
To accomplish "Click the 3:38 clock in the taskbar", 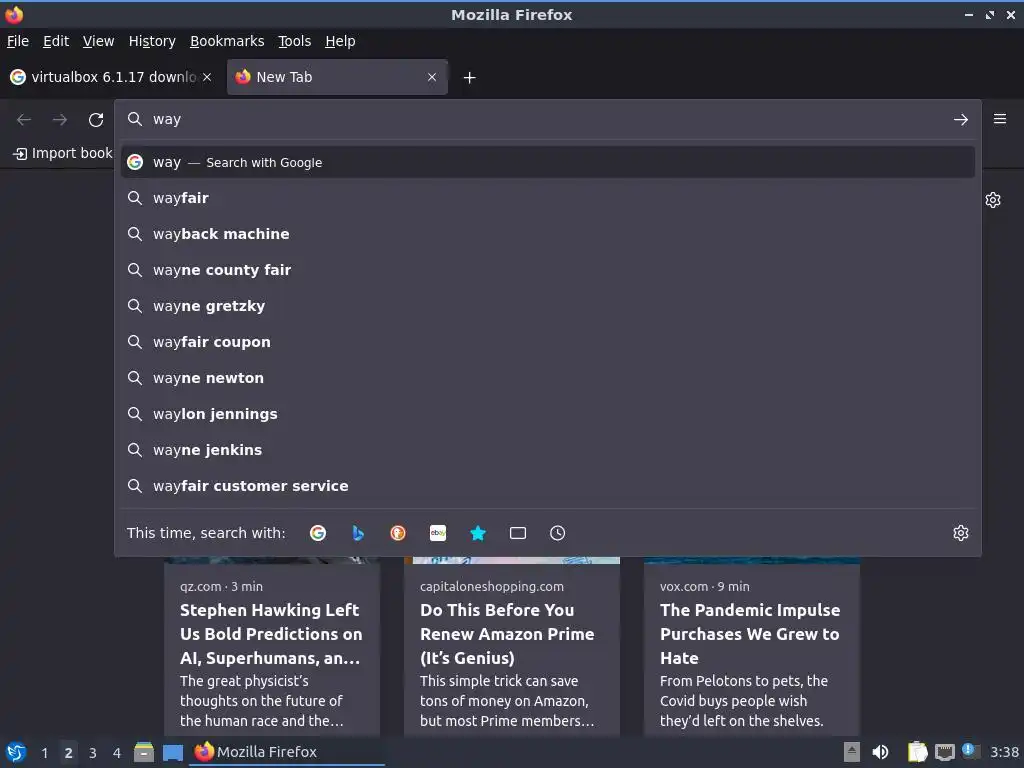I will point(1004,752).
